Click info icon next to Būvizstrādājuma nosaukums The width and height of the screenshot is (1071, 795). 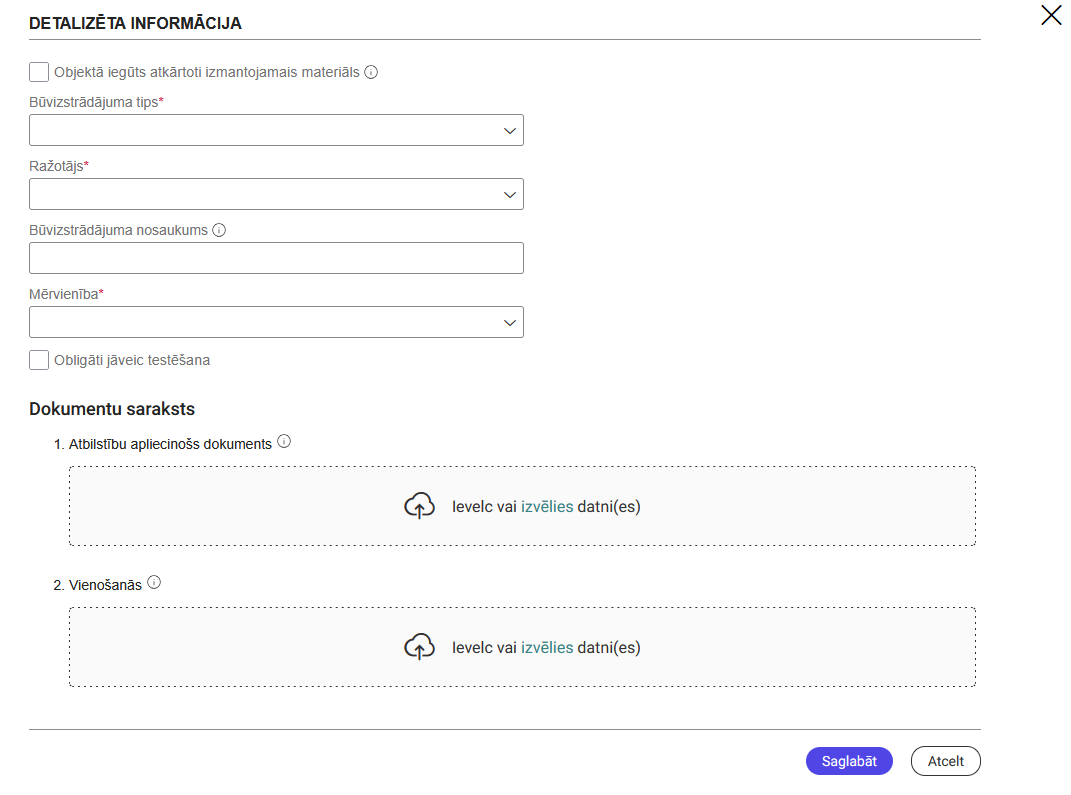pos(219,230)
